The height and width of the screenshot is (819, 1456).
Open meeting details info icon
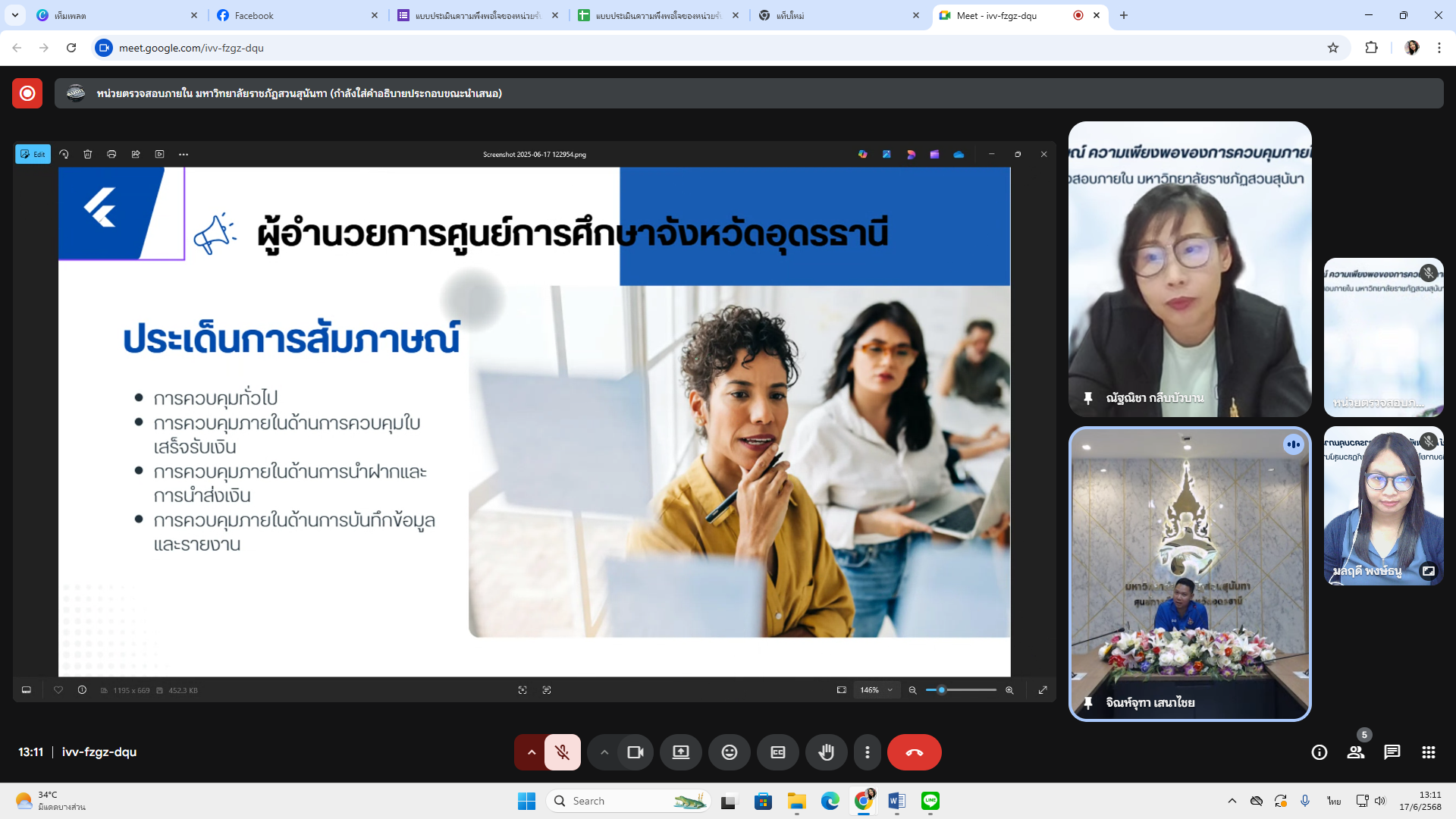(x=1319, y=752)
